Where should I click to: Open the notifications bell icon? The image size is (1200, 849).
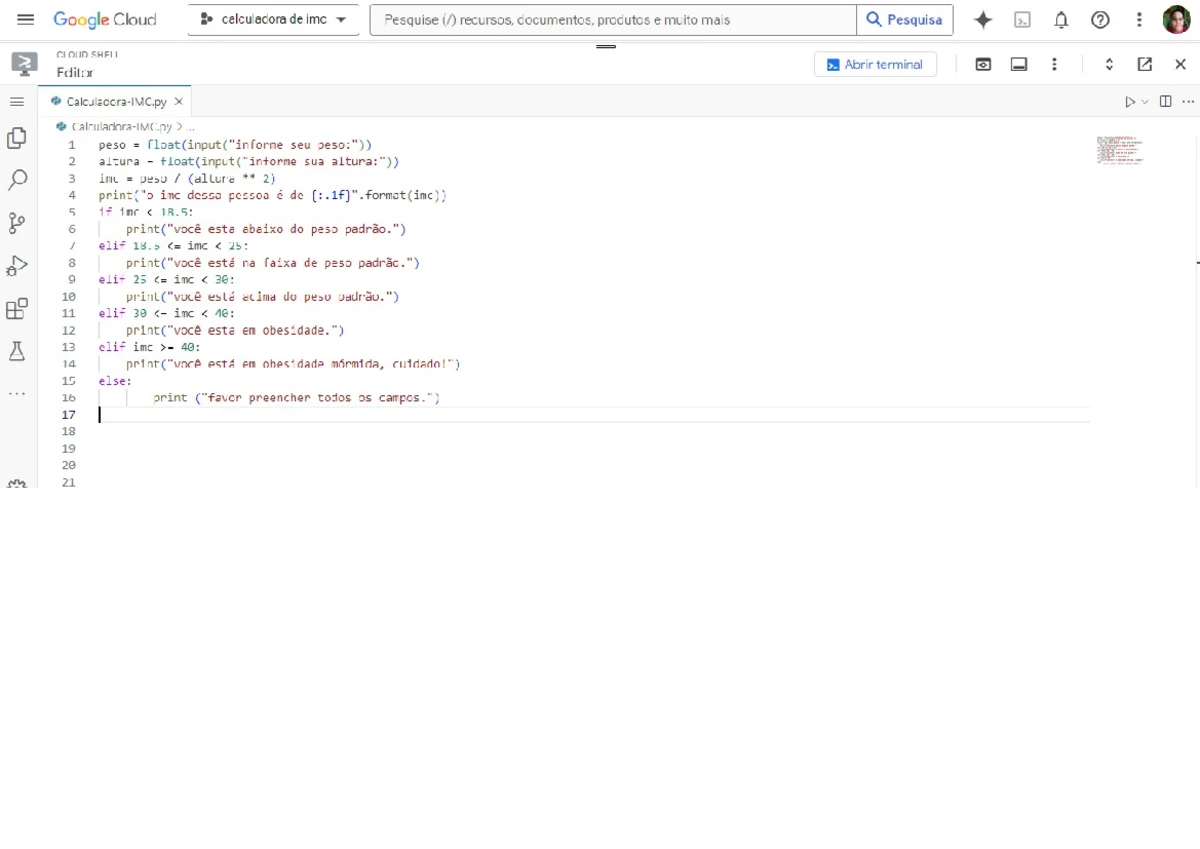(1061, 20)
